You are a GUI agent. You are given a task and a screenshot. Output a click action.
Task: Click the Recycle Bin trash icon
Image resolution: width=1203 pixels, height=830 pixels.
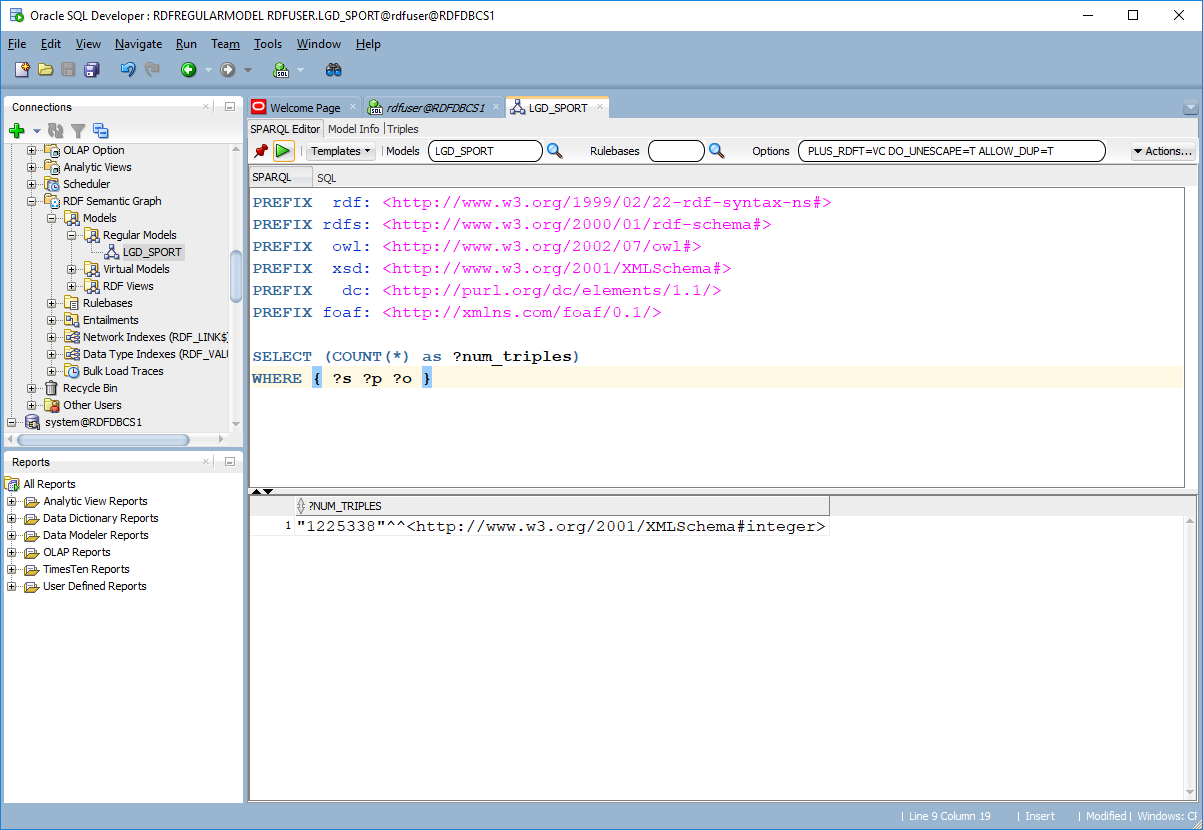click(x=51, y=388)
